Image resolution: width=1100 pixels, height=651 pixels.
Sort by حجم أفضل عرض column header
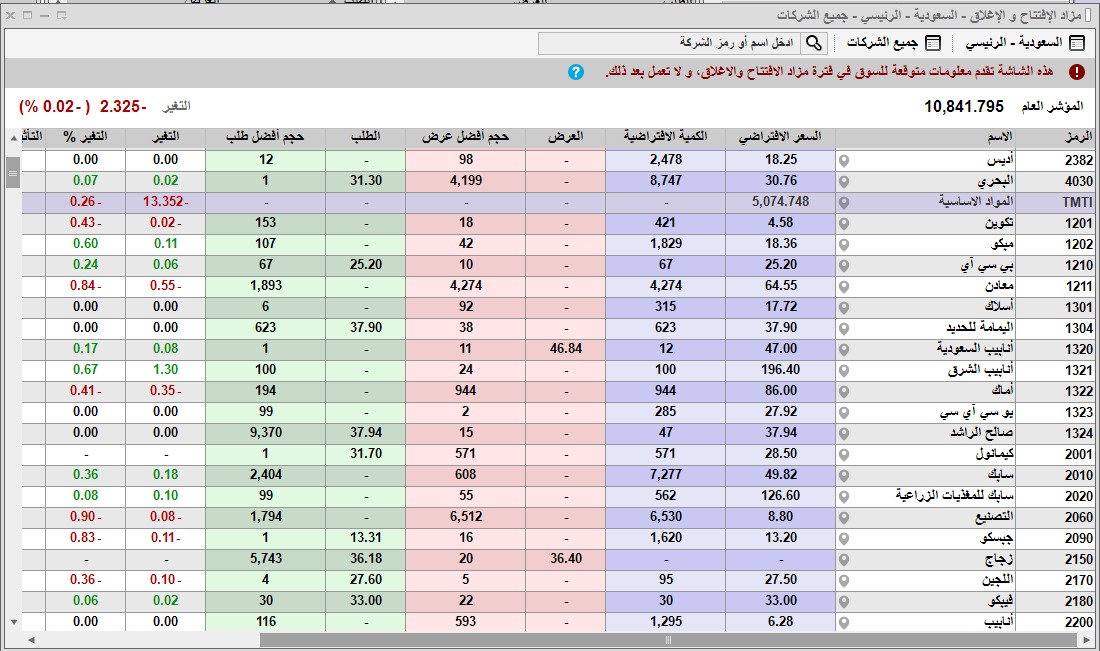(x=465, y=137)
